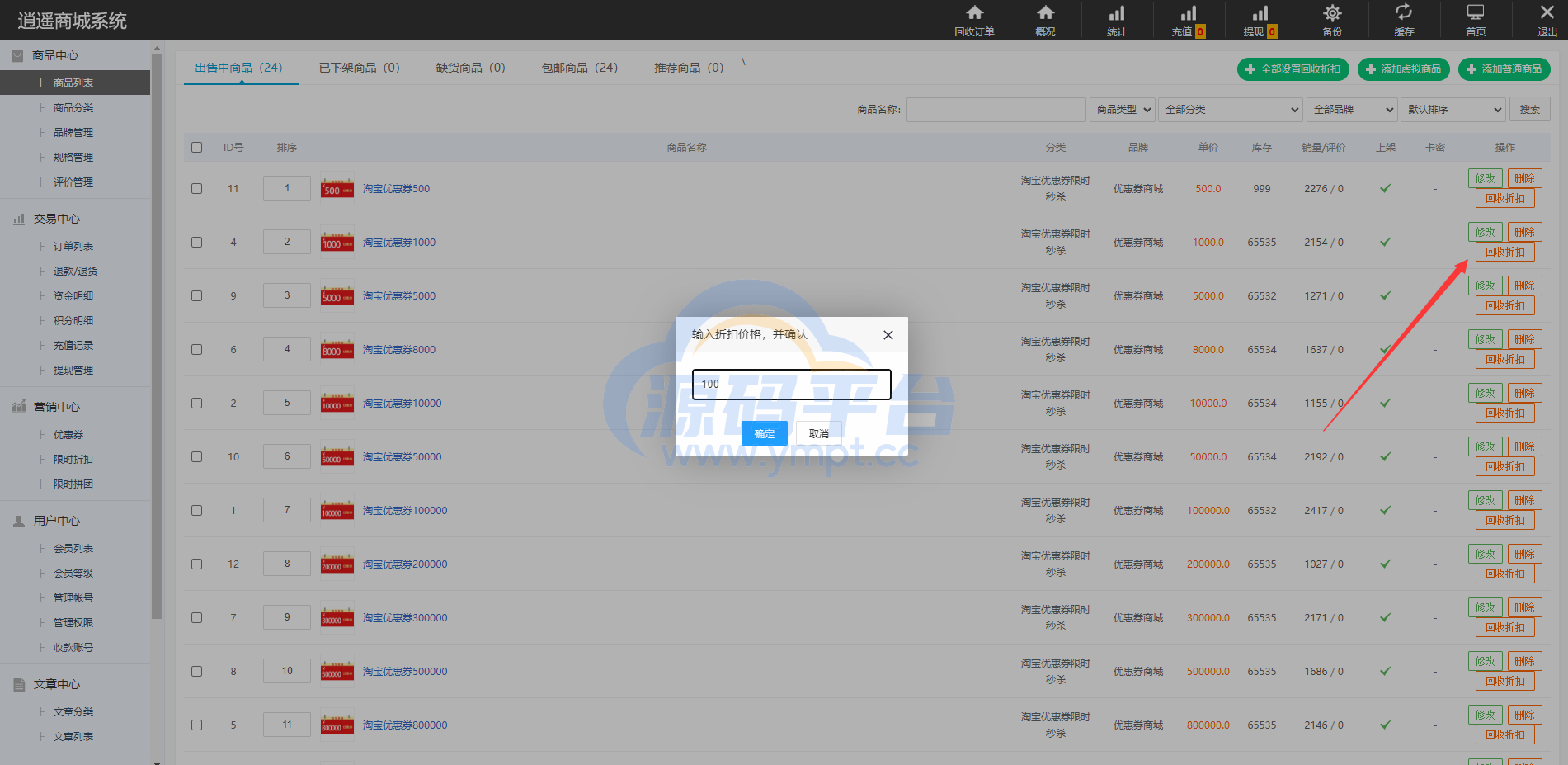1568x765 pixels.
Task: Toggle on-shelf checkmark for 淘宝优惠券1000
Action: tap(1386, 242)
